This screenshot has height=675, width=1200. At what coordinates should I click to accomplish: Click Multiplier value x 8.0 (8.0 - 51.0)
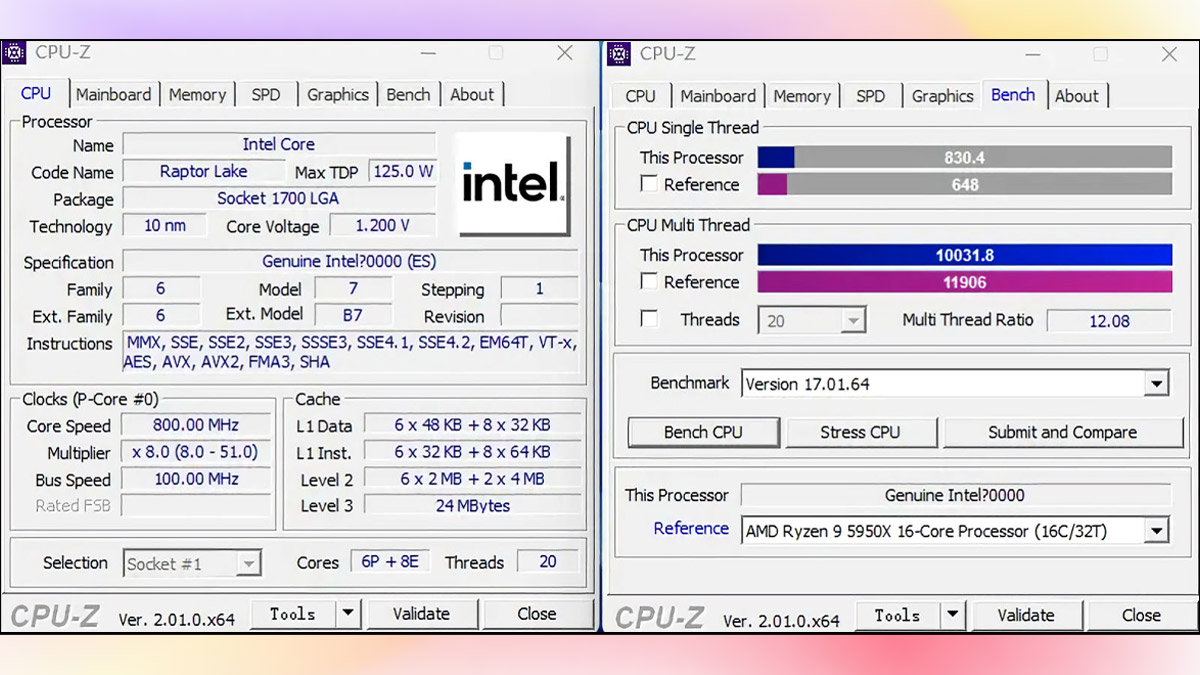(196, 452)
